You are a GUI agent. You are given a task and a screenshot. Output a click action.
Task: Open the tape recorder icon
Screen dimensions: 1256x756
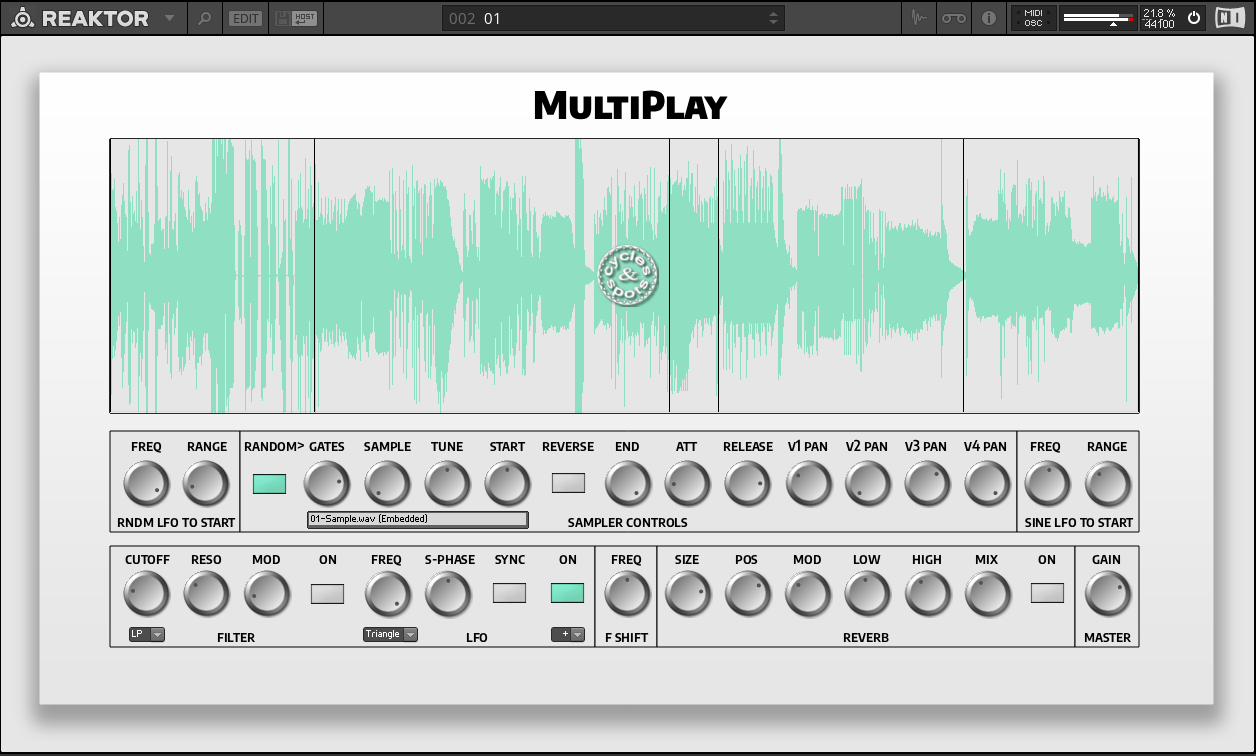click(x=954, y=18)
